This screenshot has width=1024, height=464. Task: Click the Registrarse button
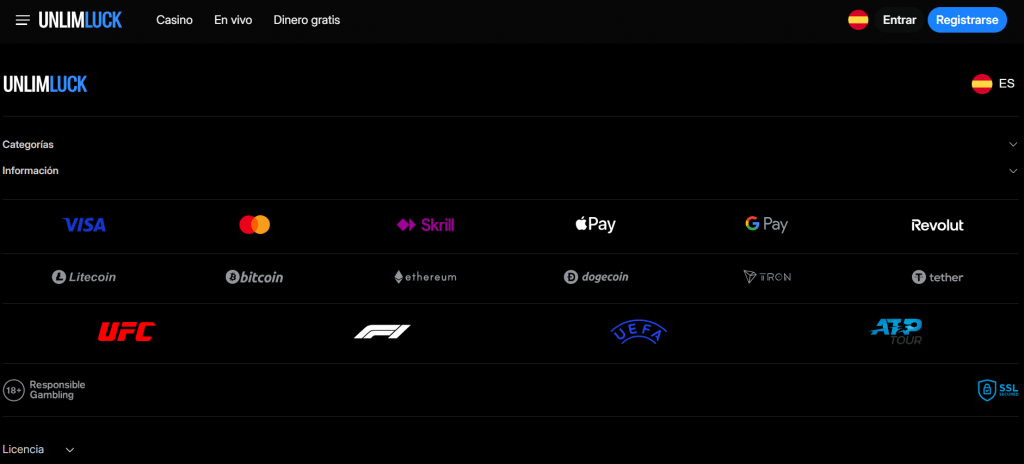pos(967,20)
